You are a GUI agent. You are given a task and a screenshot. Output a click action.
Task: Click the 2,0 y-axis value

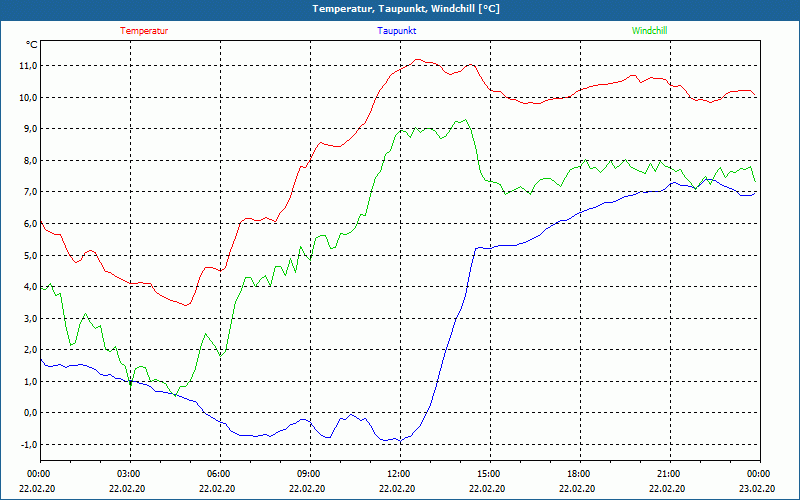click(30, 350)
